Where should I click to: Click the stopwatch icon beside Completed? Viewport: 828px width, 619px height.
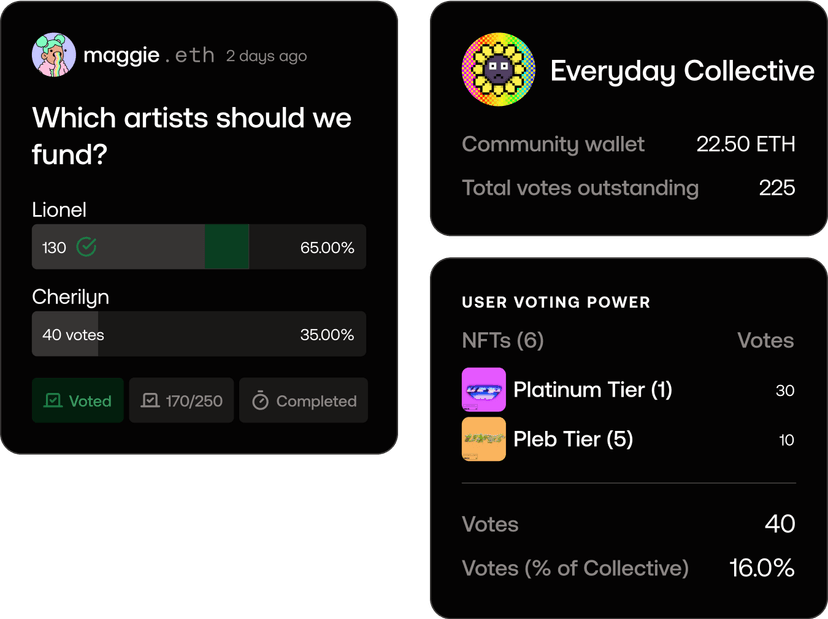[260, 401]
